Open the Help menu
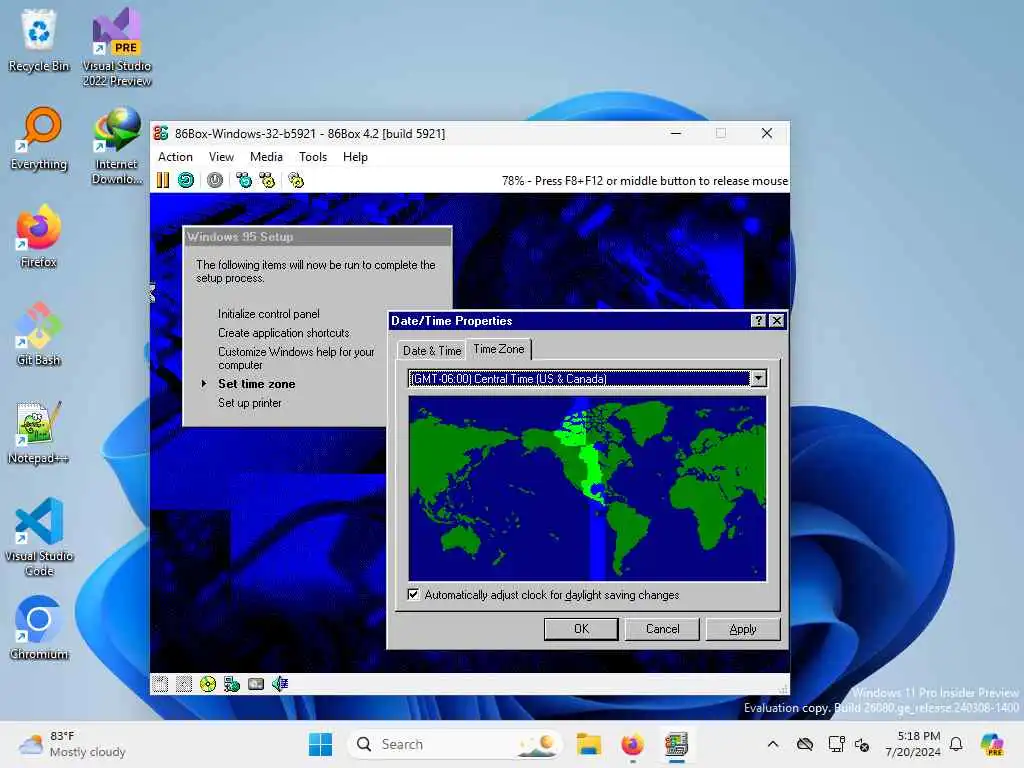The image size is (1024, 768). [355, 157]
